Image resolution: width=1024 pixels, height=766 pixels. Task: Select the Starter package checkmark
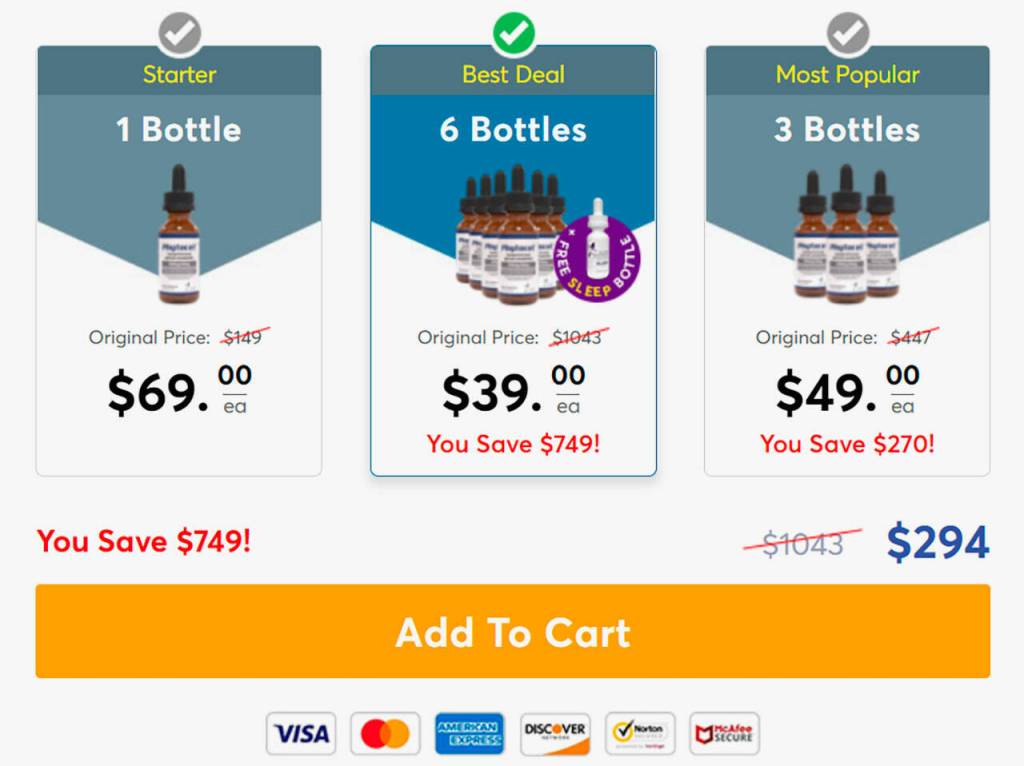(180, 35)
